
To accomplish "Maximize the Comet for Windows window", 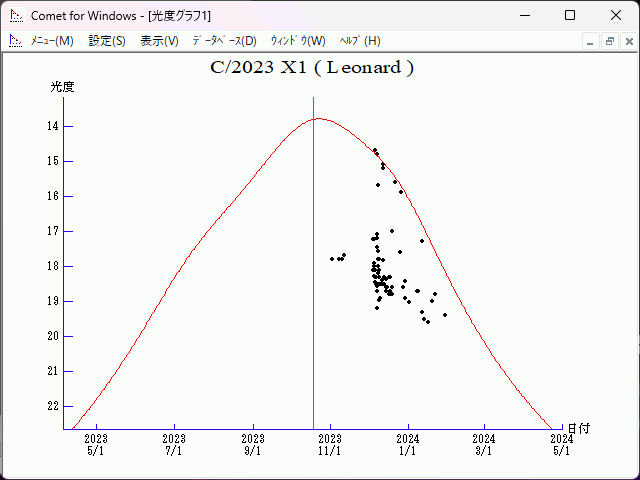I will coord(570,15).
